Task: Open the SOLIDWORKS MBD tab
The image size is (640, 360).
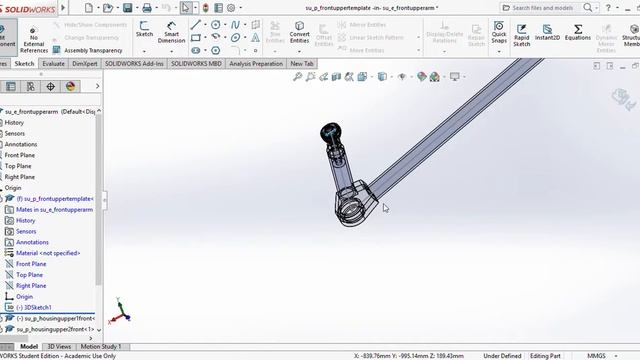Action: tap(196, 63)
